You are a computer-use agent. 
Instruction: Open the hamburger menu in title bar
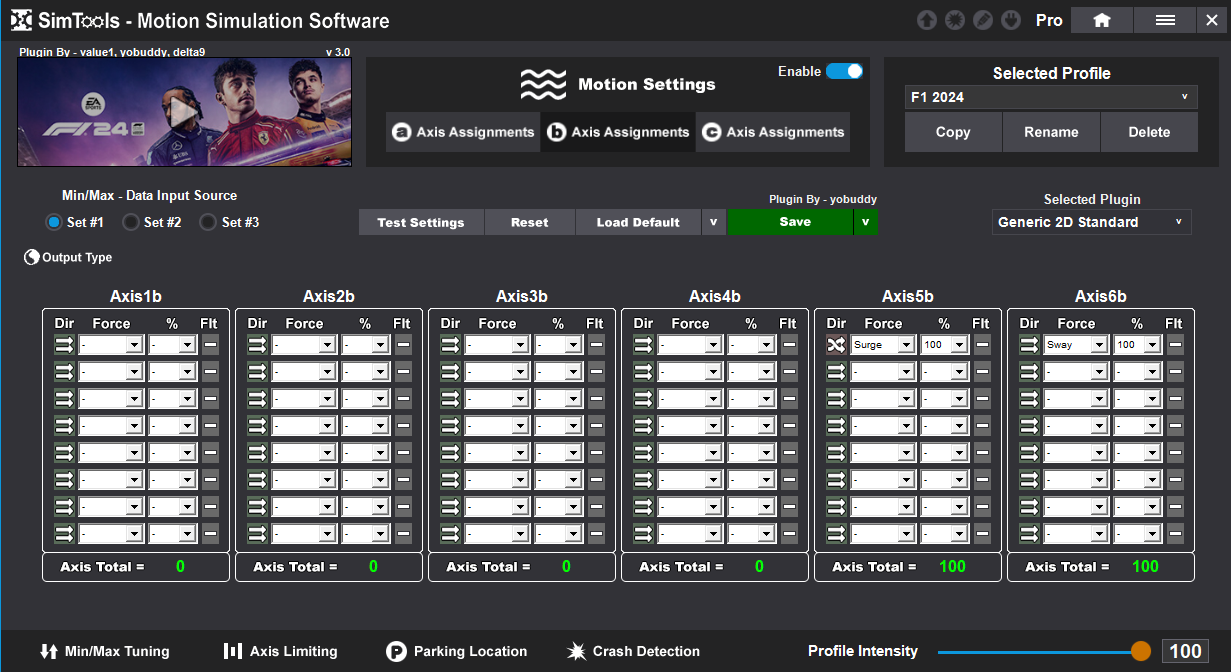1165,20
